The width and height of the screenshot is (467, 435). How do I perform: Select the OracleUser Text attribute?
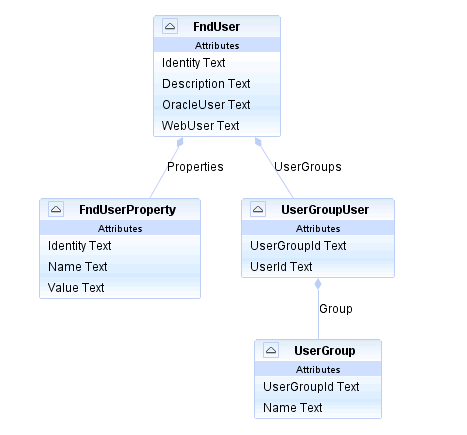tap(217, 105)
